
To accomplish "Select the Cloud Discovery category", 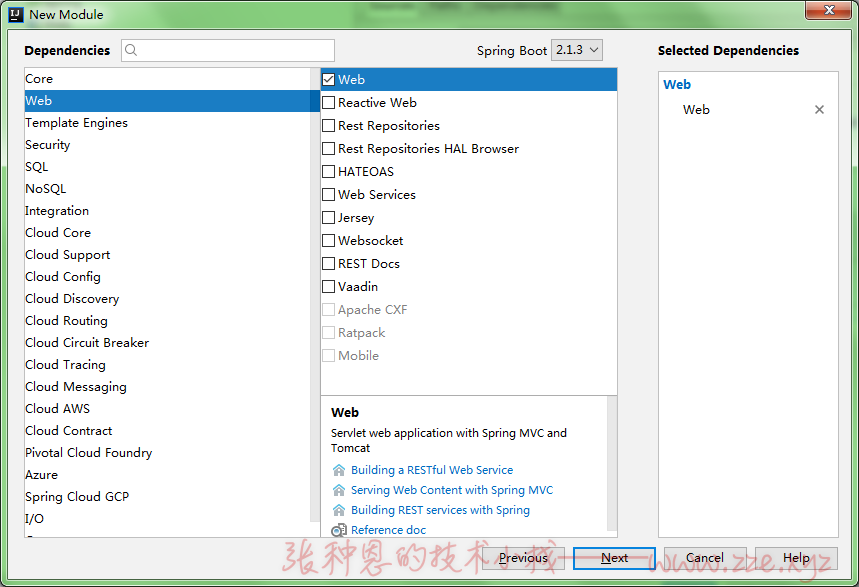I will (168, 299).
